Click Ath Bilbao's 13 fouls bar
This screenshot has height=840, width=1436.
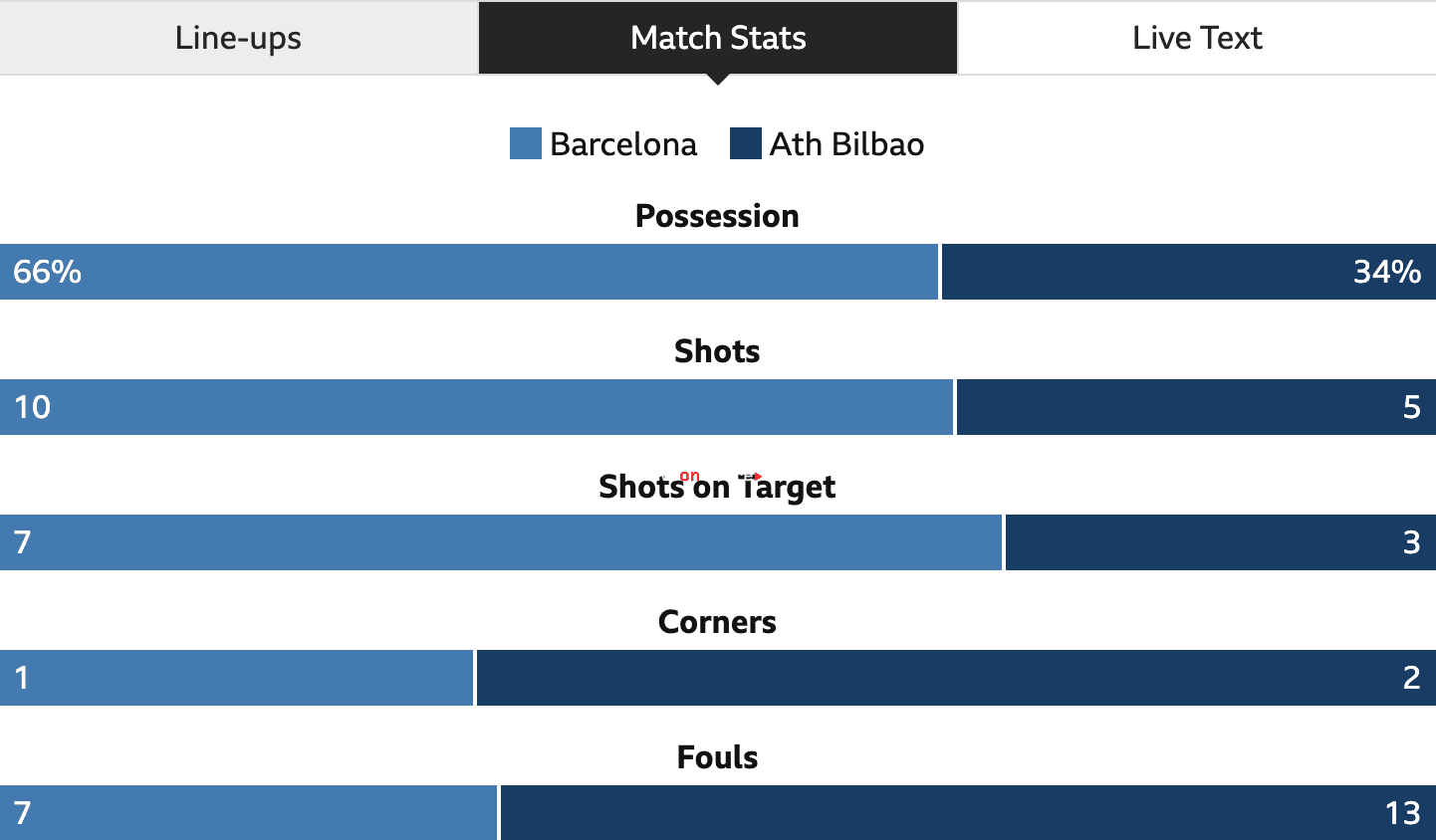click(968, 812)
